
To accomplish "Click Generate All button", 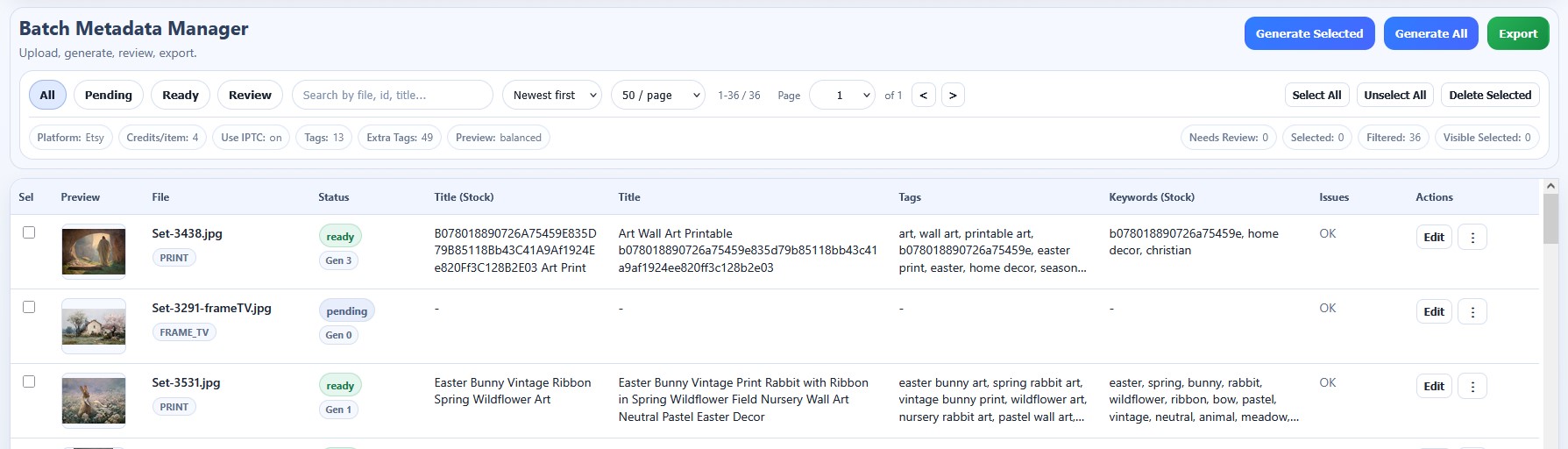I will [1431, 33].
